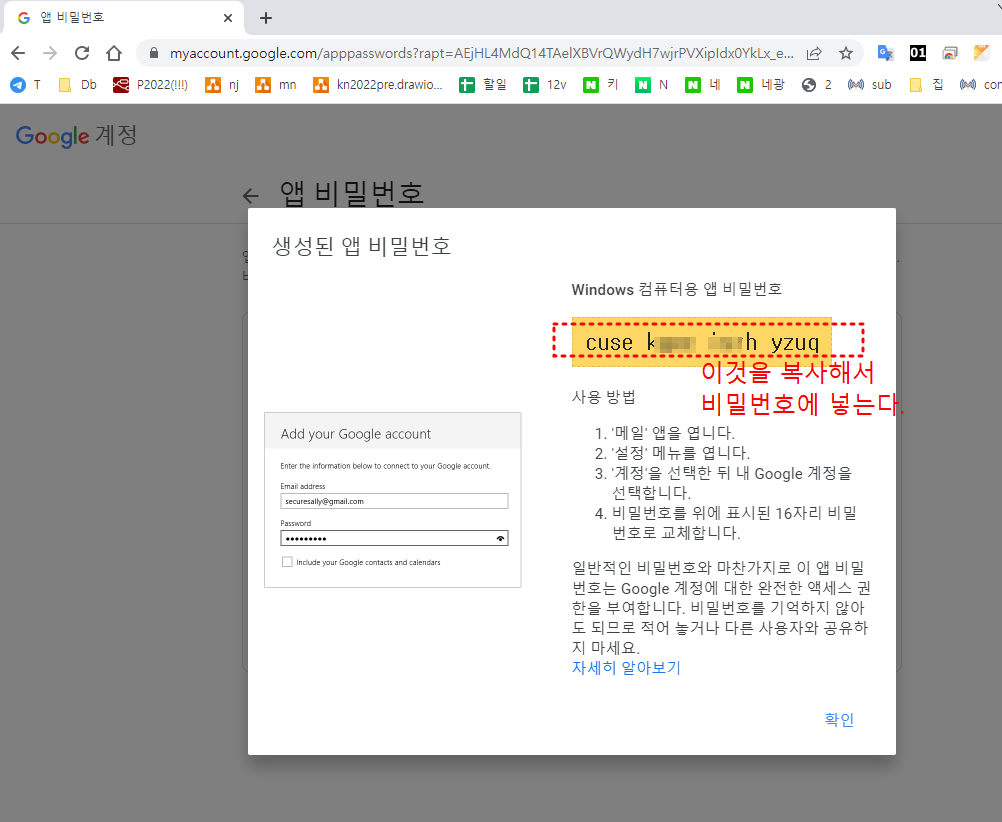Click the browser forward arrow
1002x822 pixels.
[50, 53]
